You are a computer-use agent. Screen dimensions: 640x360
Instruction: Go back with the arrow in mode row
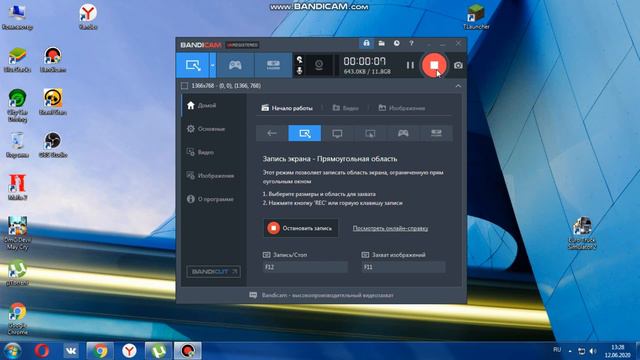point(272,133)
